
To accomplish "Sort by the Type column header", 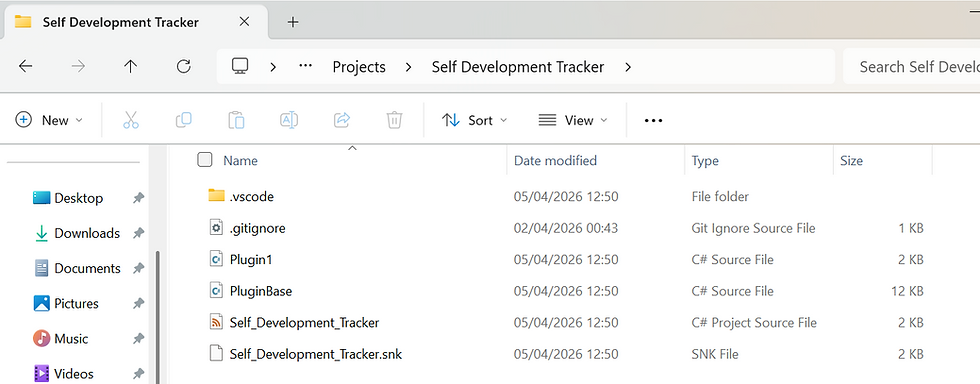I will pyautogui.click(x=704, y=161).
